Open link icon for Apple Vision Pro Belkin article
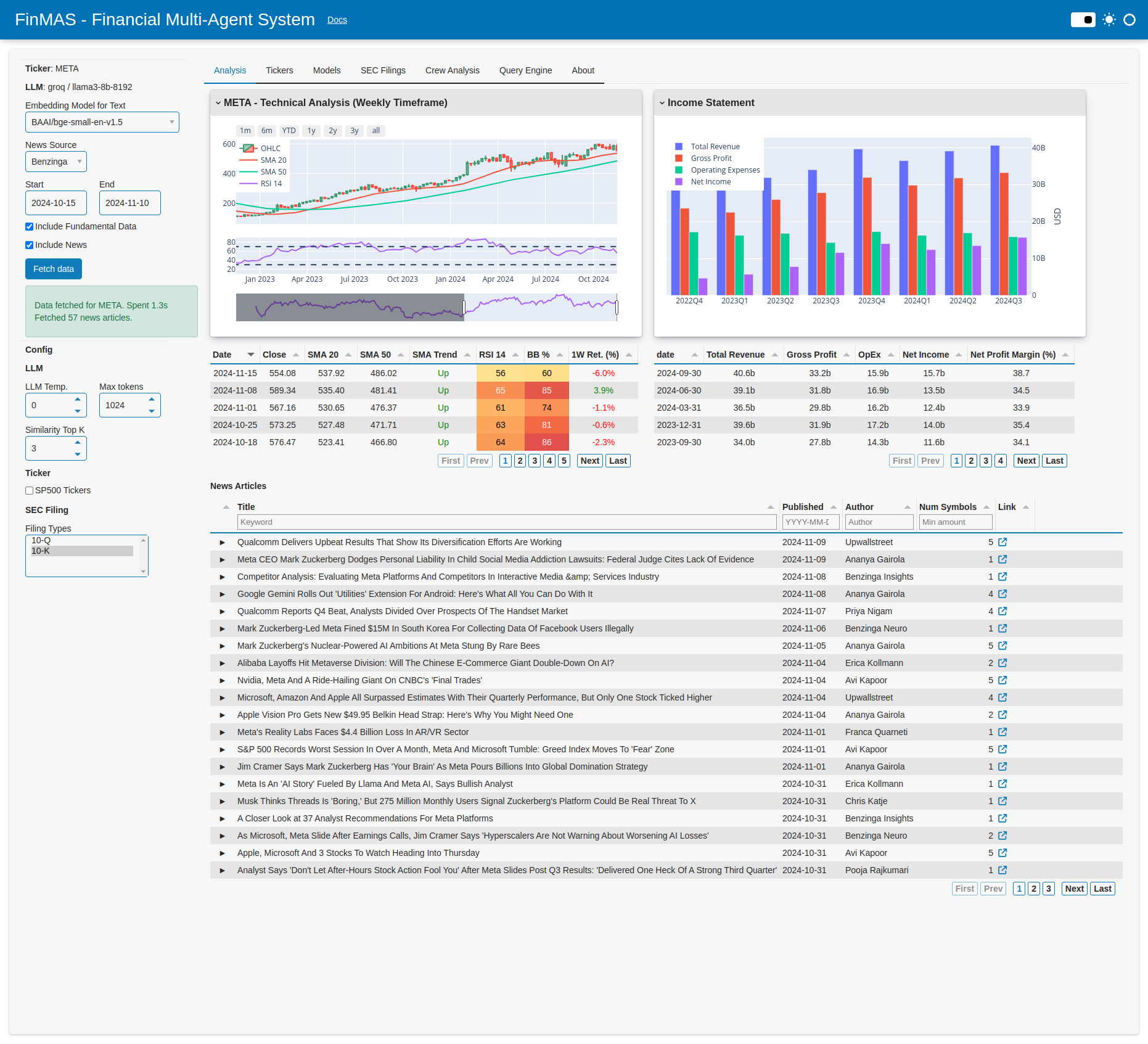 [1002, 715]
